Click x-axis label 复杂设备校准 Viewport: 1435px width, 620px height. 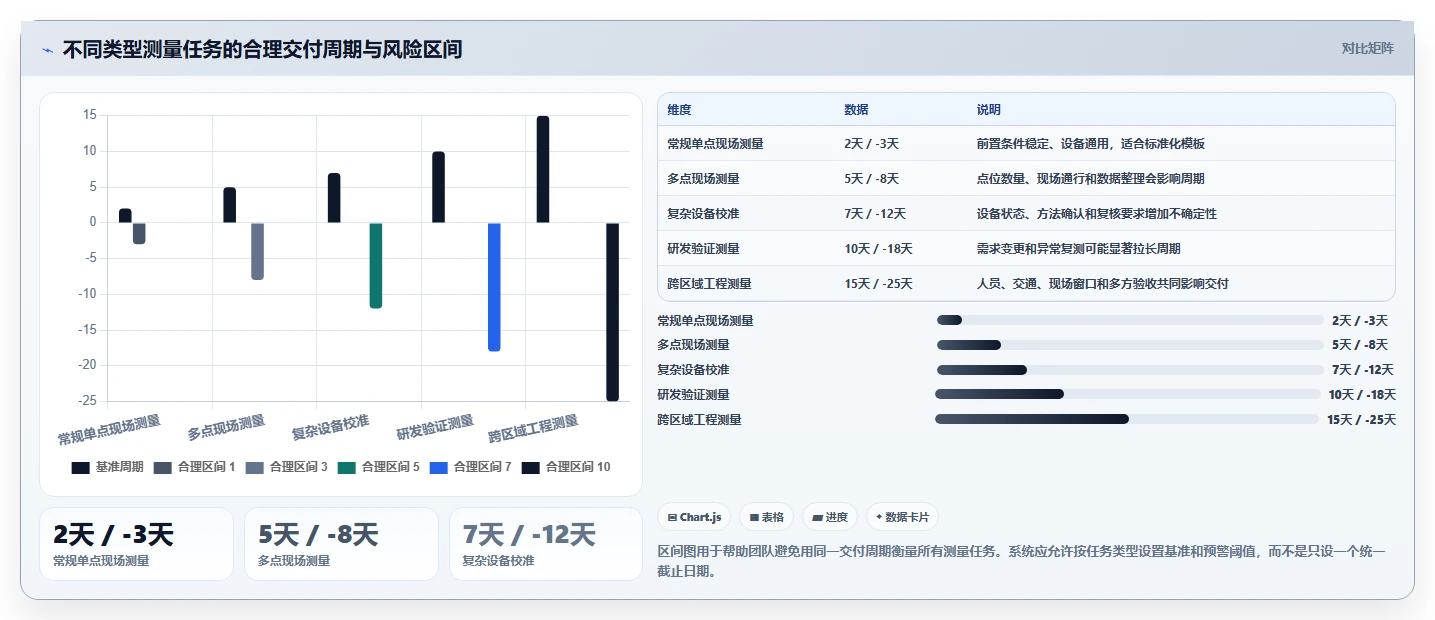[331, 428]
